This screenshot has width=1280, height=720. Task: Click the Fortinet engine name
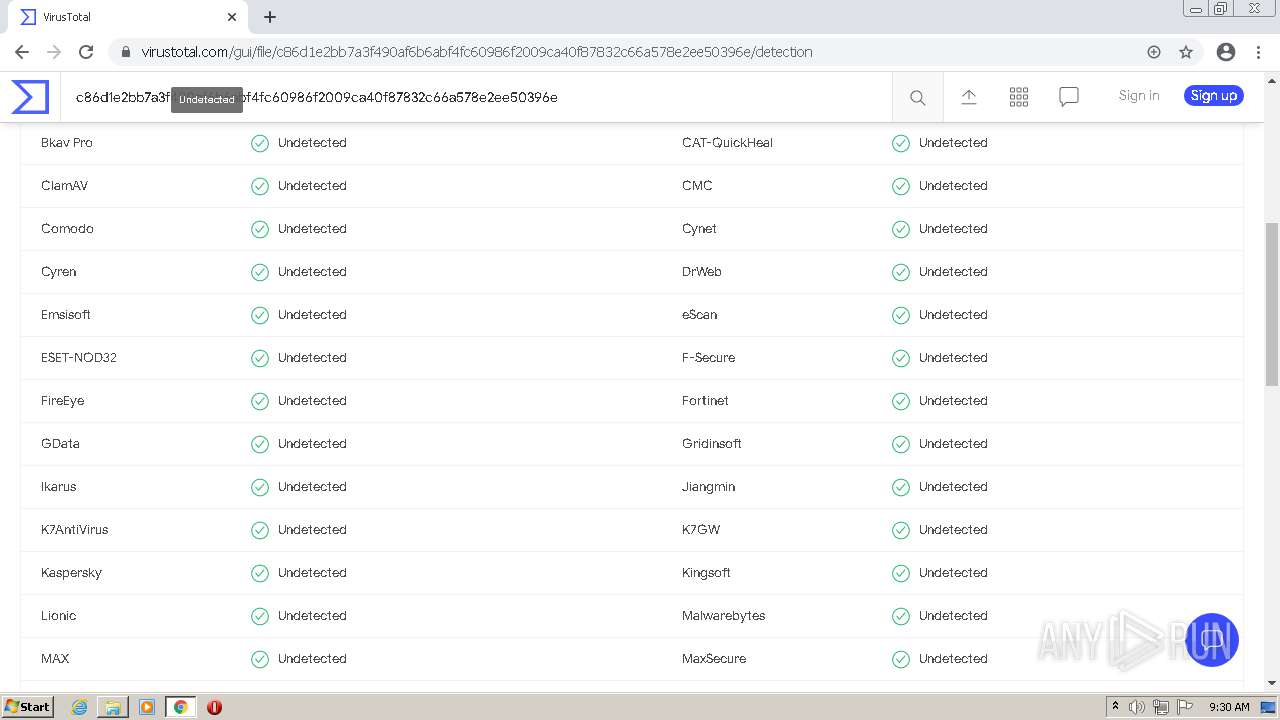tap(705, 401)
